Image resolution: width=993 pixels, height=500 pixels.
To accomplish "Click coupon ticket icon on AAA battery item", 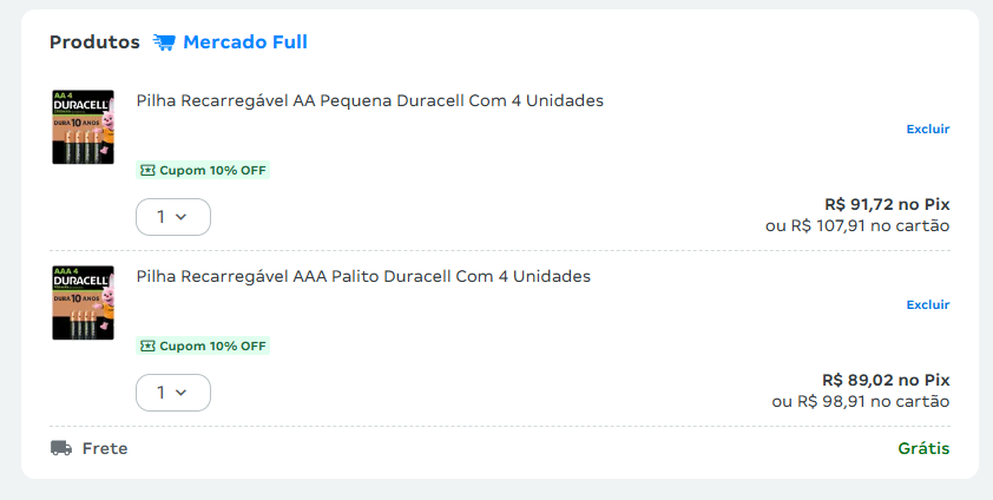I will (x=148, y=346).
